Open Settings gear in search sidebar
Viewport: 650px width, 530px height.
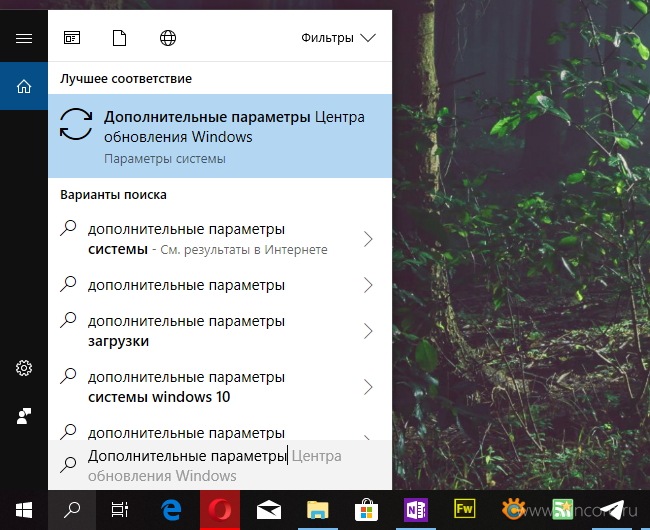click(24, 368)
